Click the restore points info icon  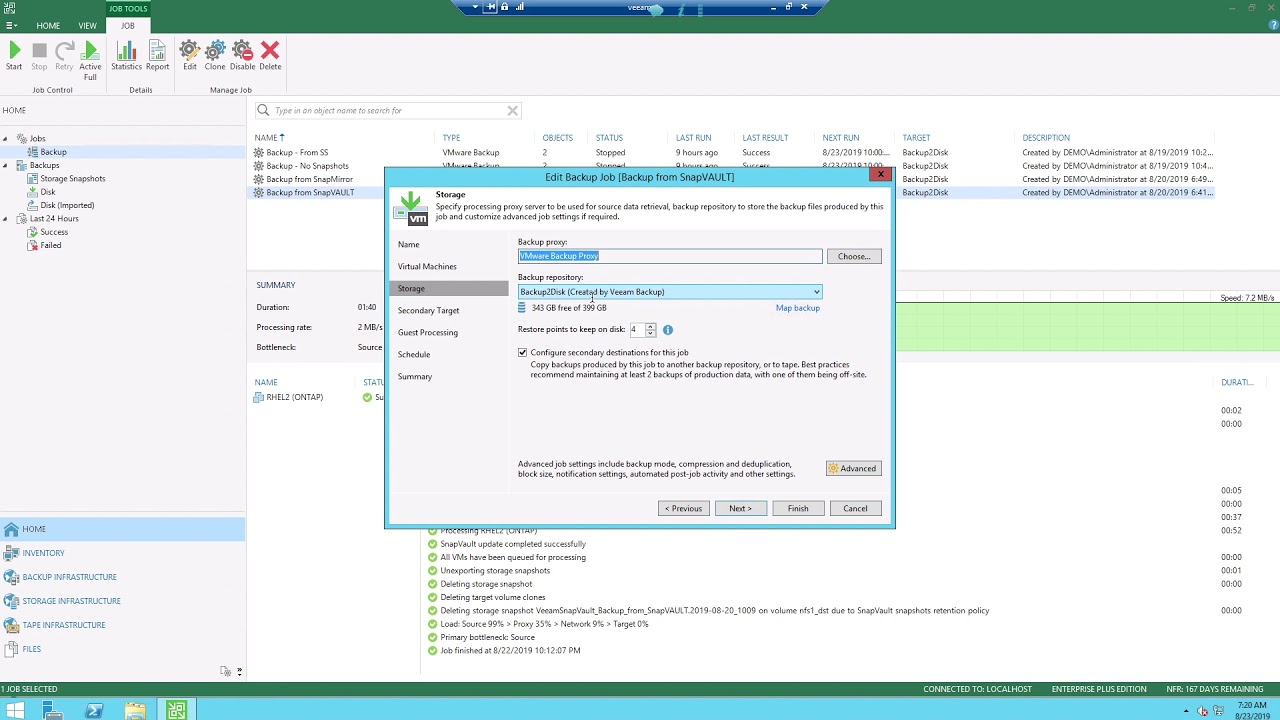tap(668, 330)
